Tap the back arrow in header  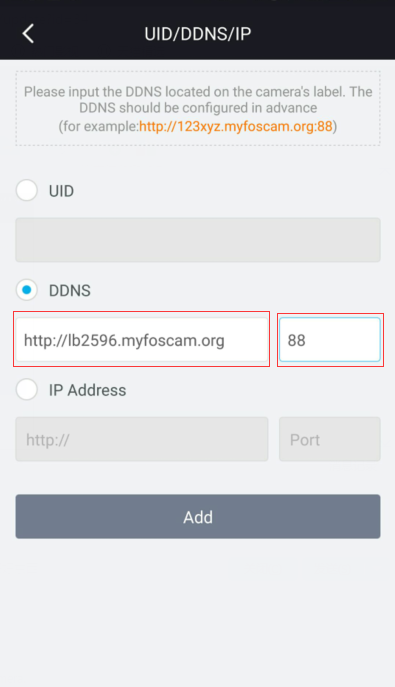(28, 34)
